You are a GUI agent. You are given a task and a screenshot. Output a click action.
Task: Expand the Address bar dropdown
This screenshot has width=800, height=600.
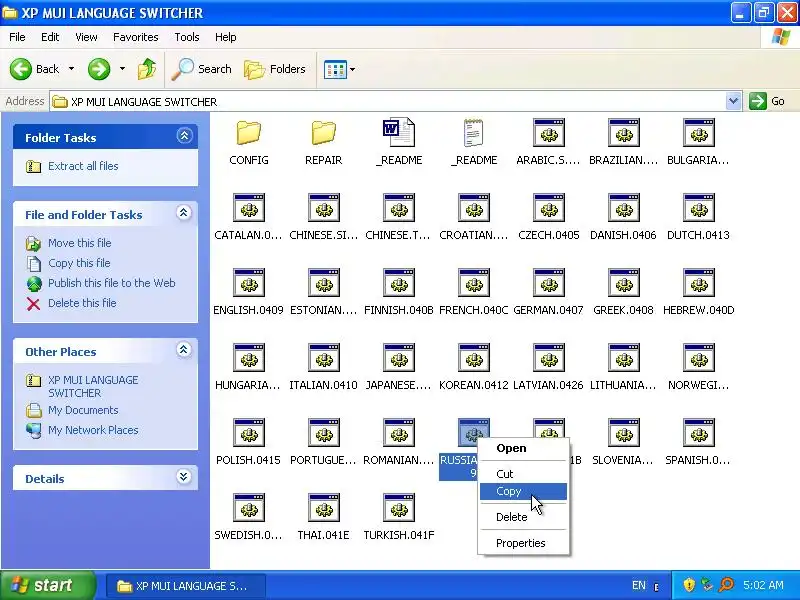[733, 101]
